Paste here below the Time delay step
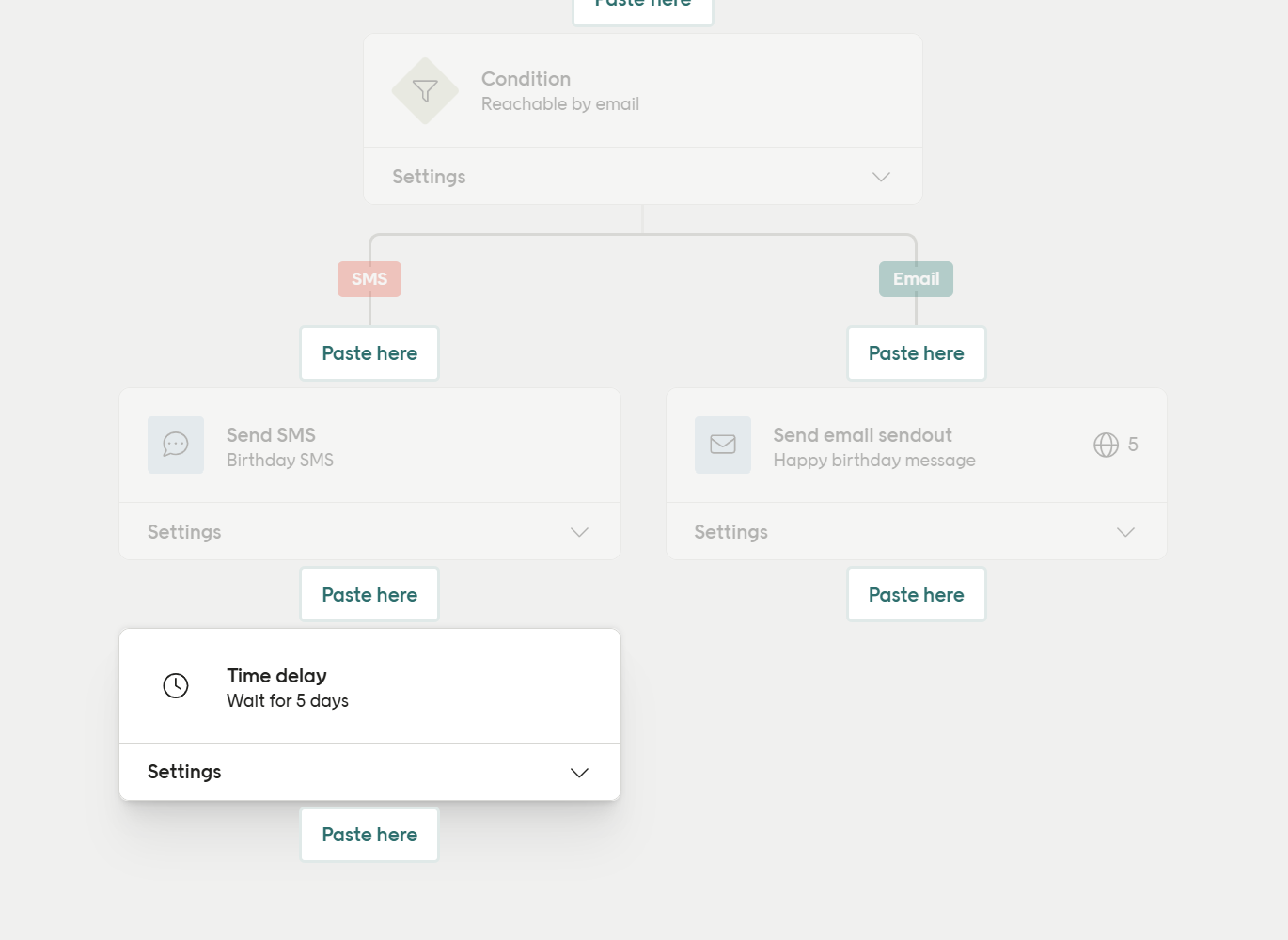Screen dimensions: 1288x940 [369, 835]
